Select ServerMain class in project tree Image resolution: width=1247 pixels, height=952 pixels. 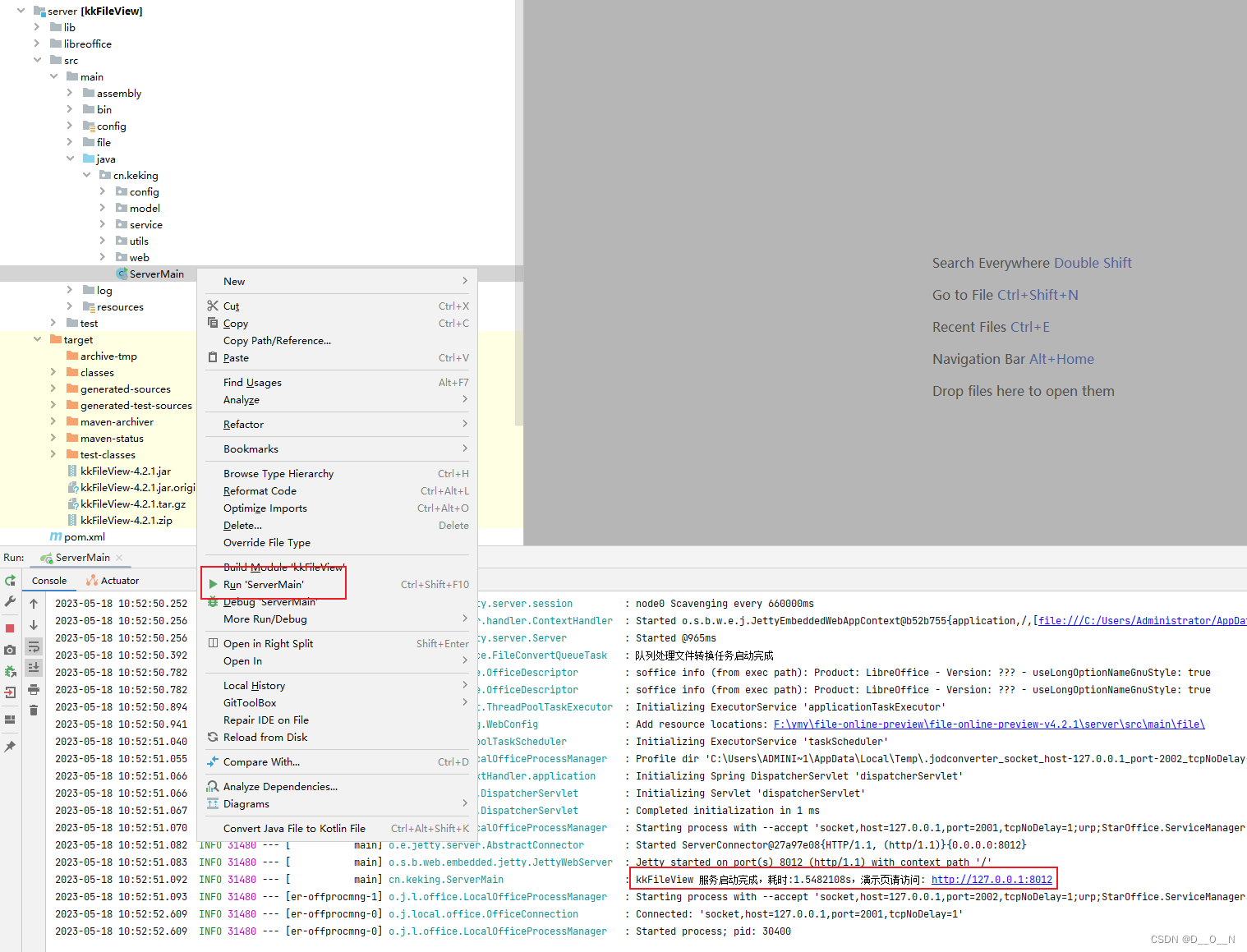pyautogui.click(x=150, y=274)
